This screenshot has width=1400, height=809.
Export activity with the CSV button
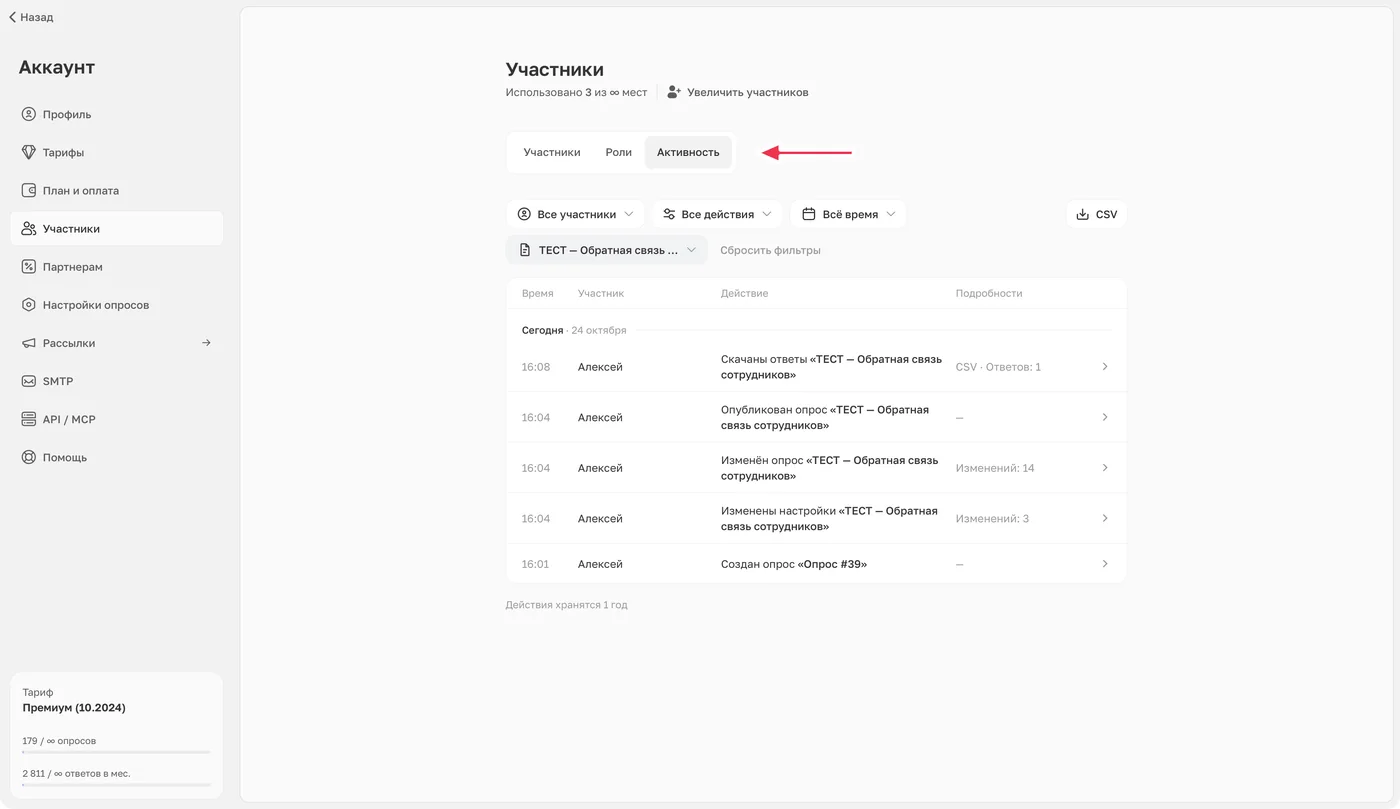tap(1096, 214)
